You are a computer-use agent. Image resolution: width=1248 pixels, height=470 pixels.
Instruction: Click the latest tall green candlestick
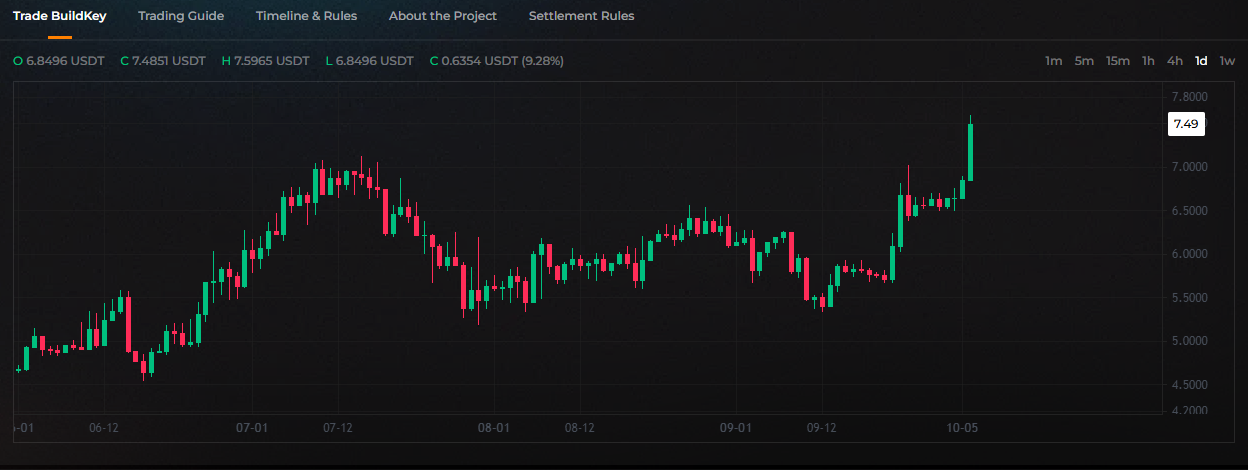(x=970, y=151)
